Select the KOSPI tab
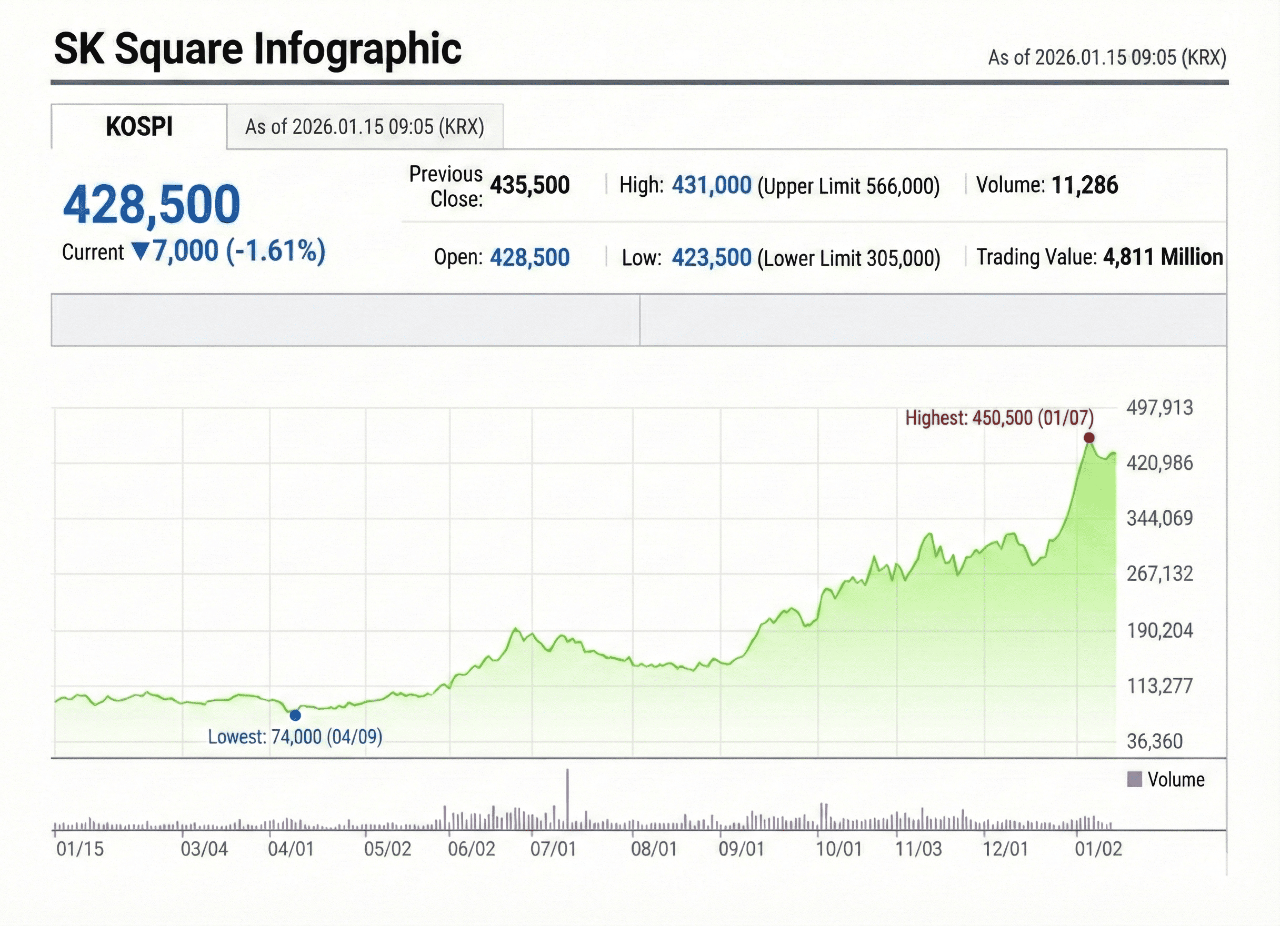Screen dimensions: 1280x926 point(138,126)
